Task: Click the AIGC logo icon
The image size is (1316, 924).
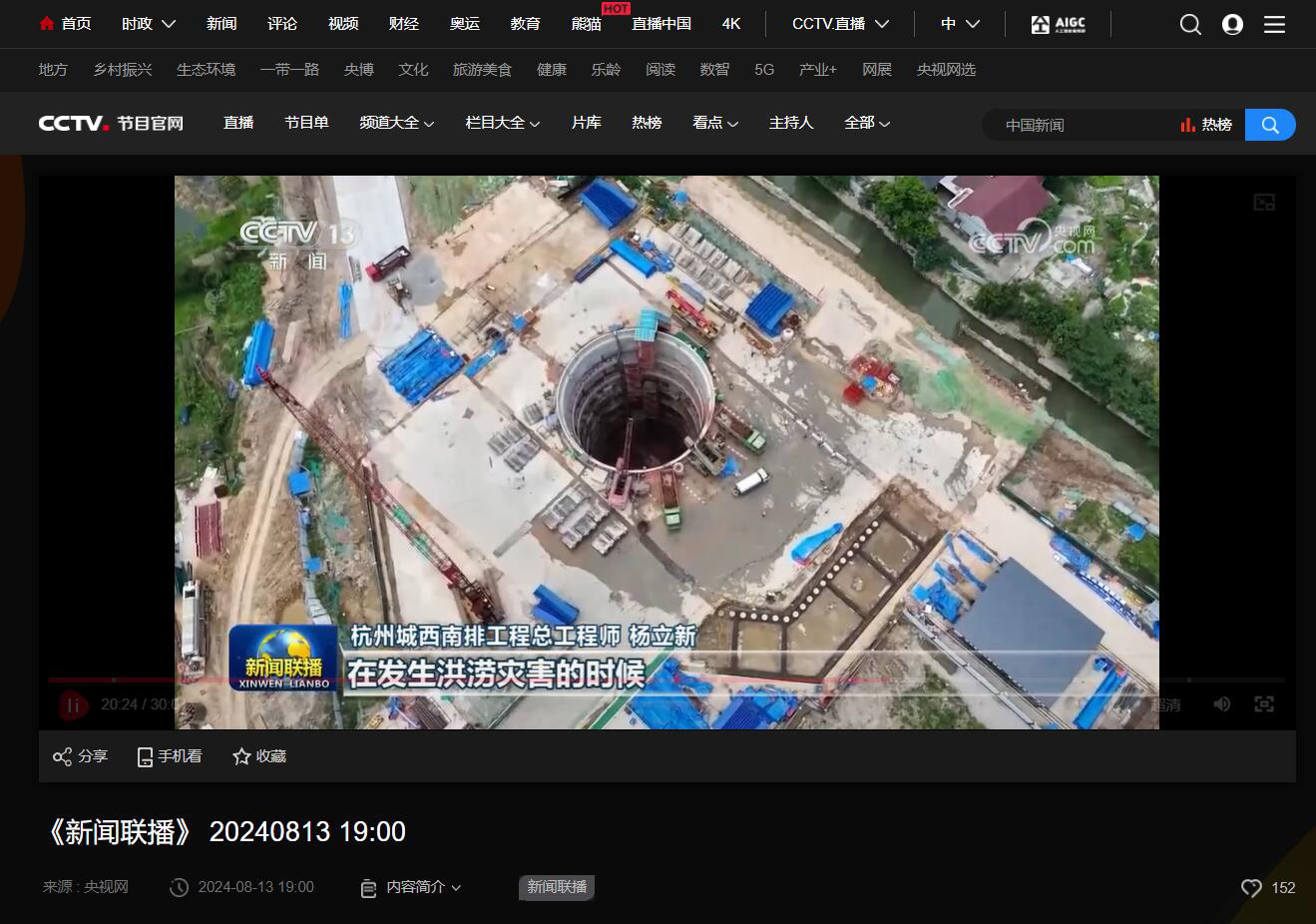Action: coord(1058,24)
